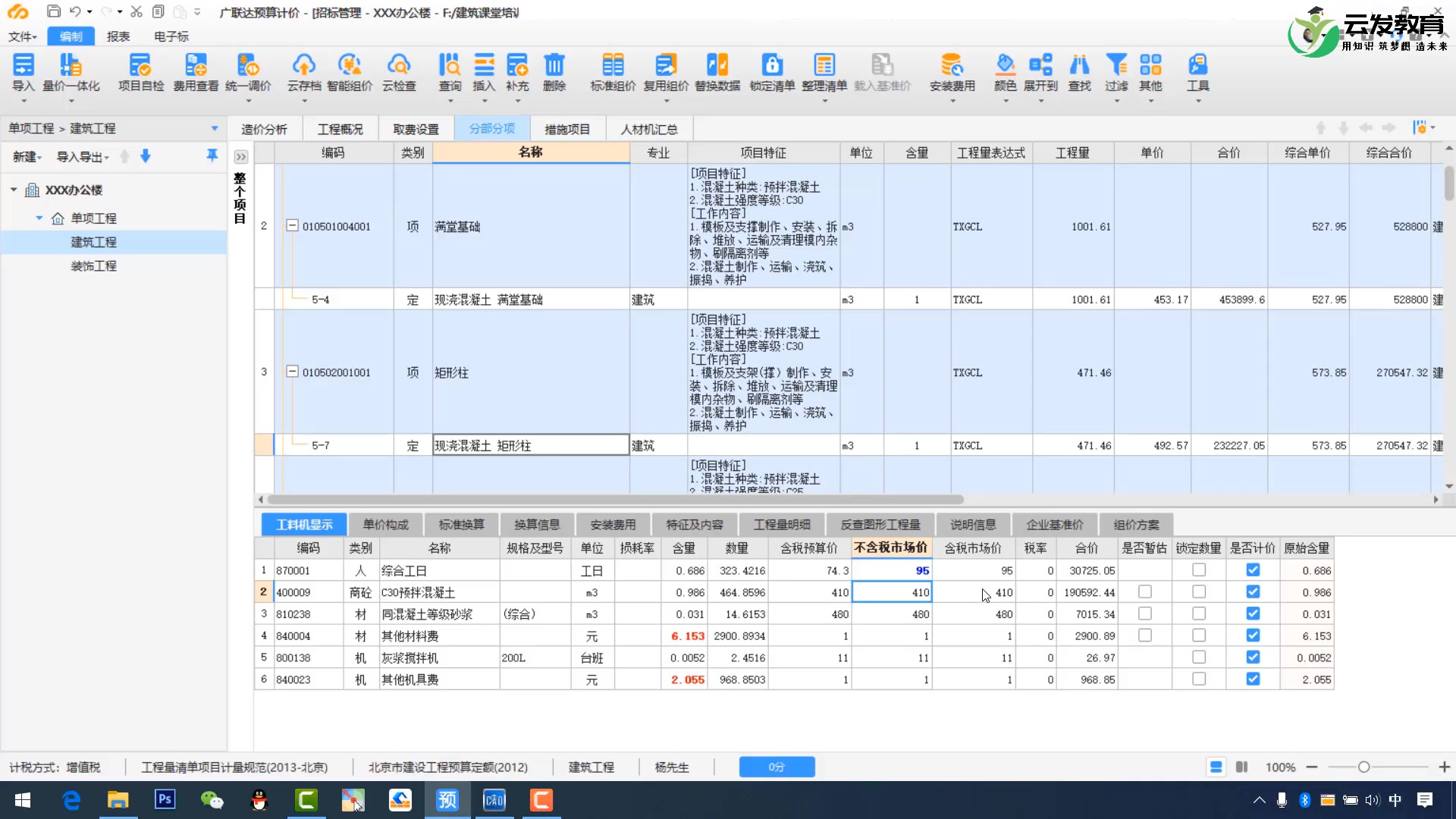
Task: Toggle 是否计价 for 综合工日 row
Action: tap(1253, 570)
